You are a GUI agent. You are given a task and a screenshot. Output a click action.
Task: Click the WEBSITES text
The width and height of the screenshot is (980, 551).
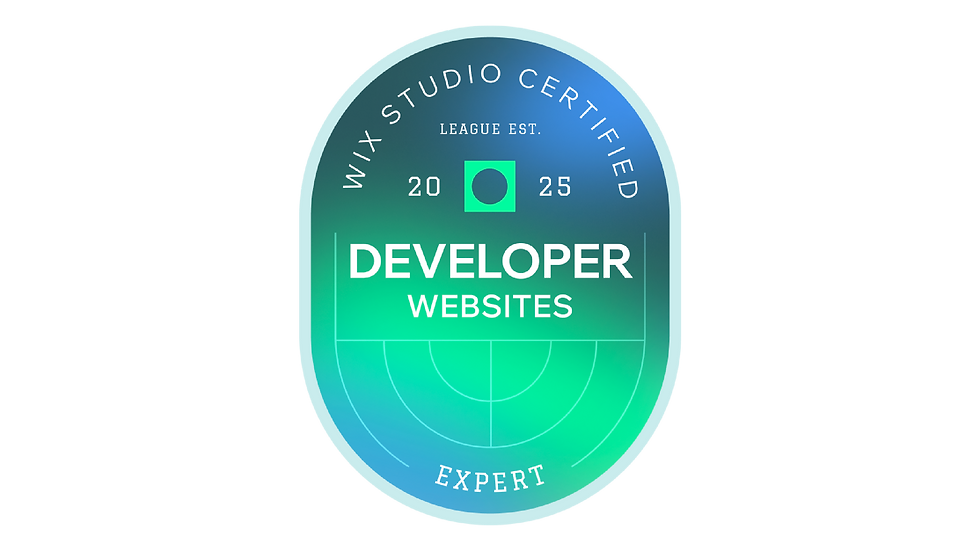(490, 306)
